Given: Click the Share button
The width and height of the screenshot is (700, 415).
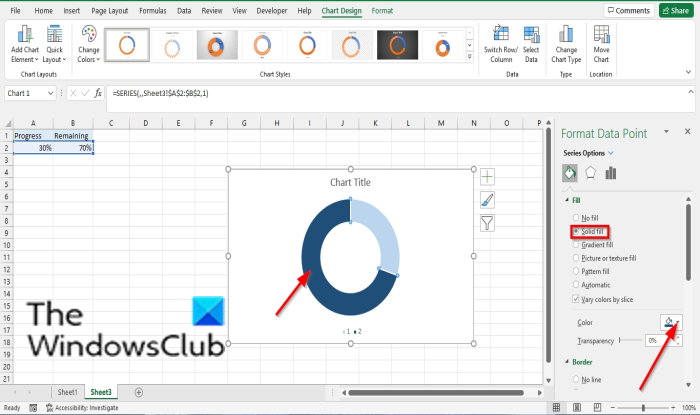Looking at the screenshot, I should (x=676, y=10).
